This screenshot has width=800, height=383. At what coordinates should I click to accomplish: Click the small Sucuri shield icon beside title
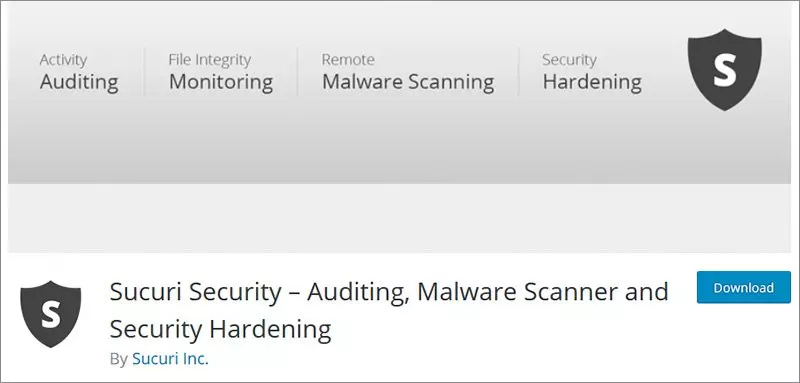51,314
